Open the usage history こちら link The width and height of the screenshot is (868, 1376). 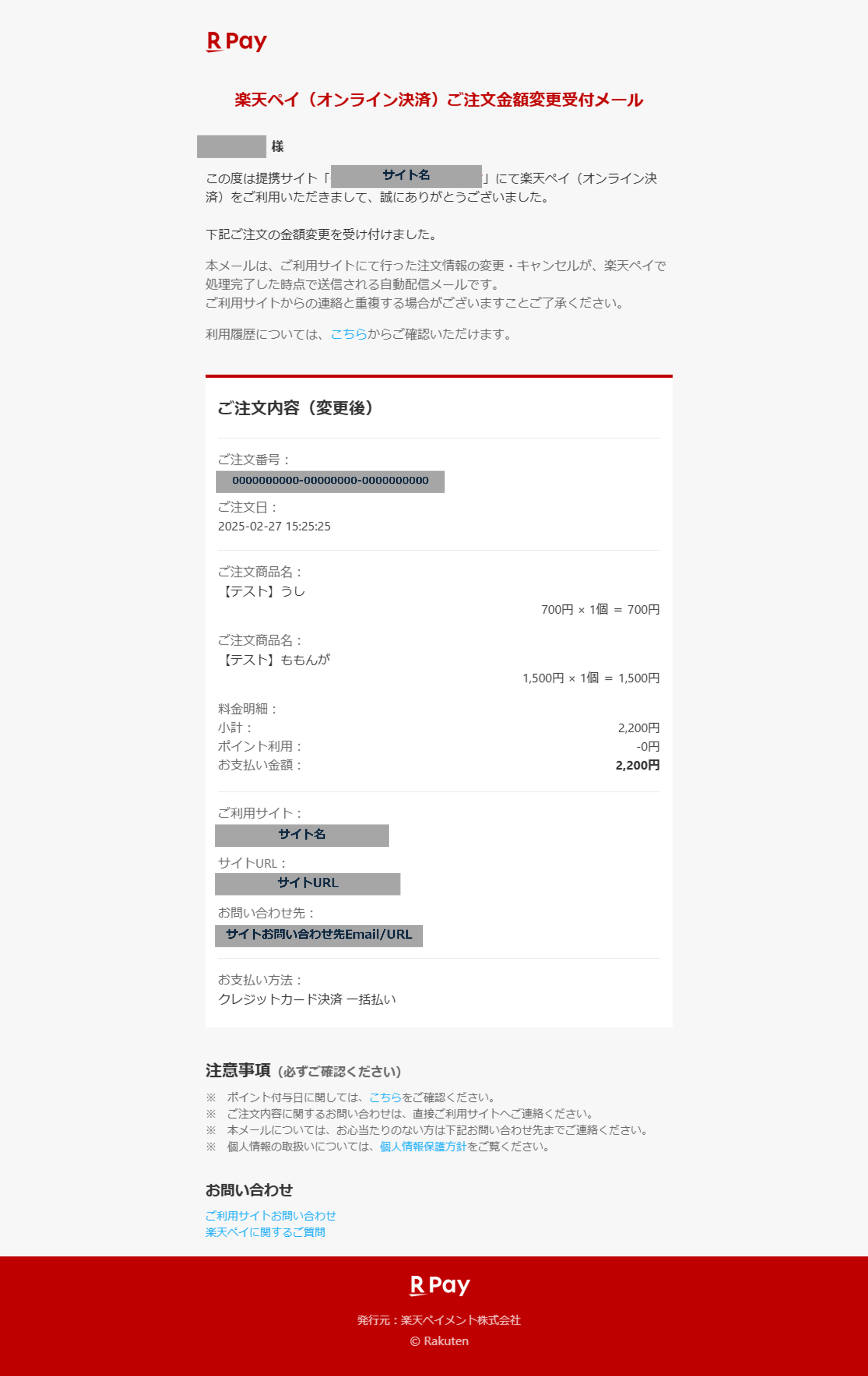click(348, 334)
